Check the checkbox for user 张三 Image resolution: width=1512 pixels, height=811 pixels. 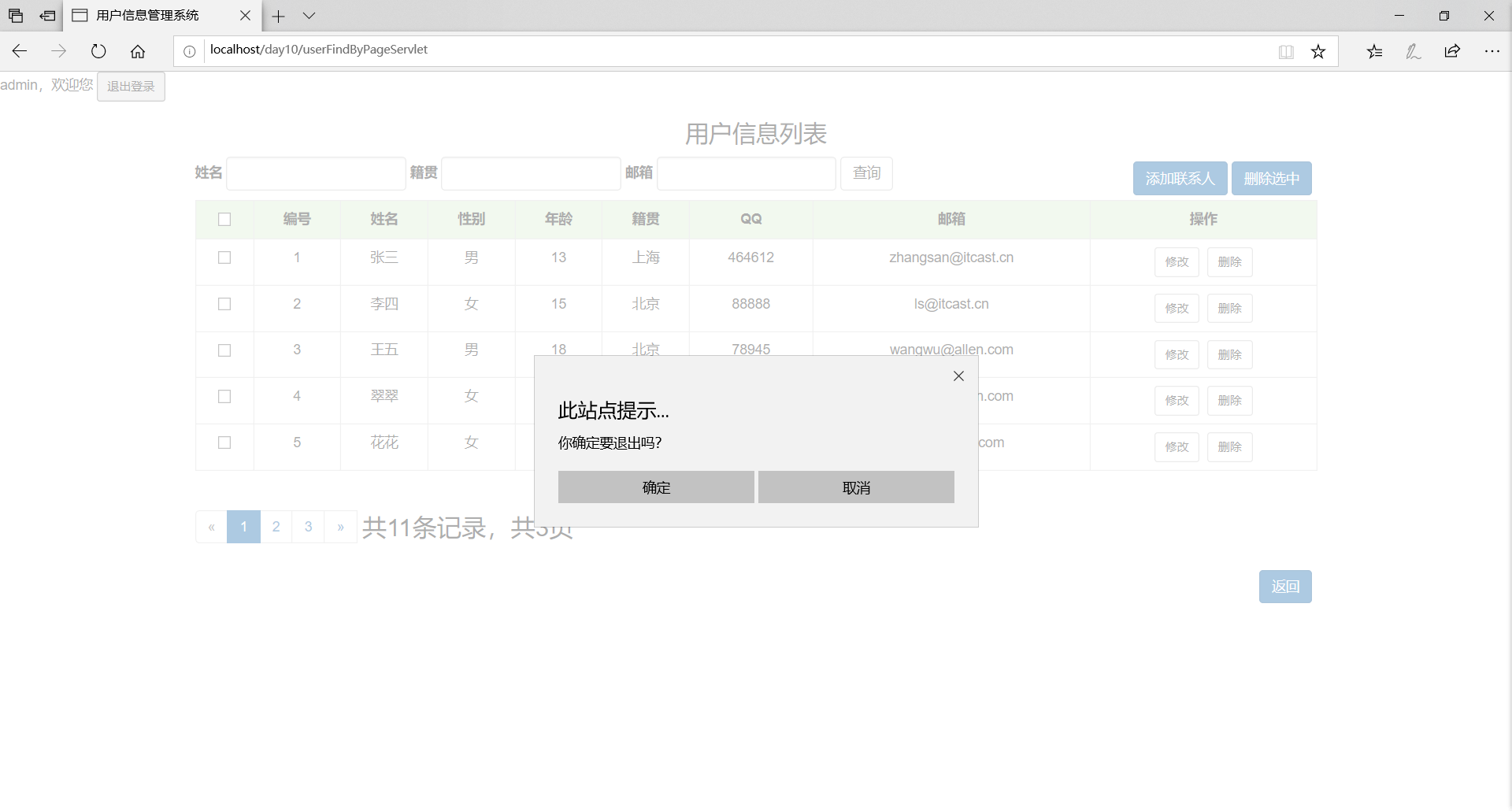[224, 257]
